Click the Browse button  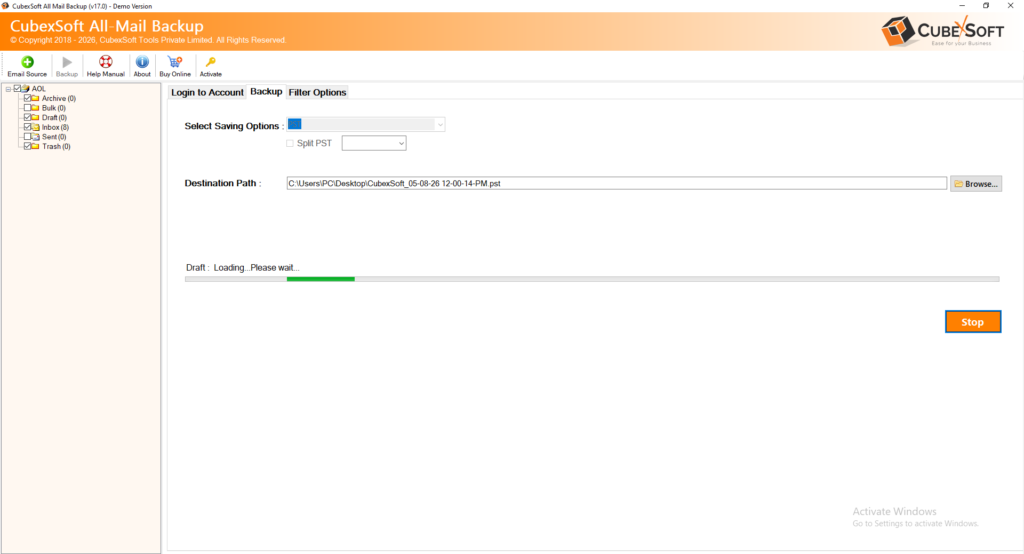coord(976,184)
